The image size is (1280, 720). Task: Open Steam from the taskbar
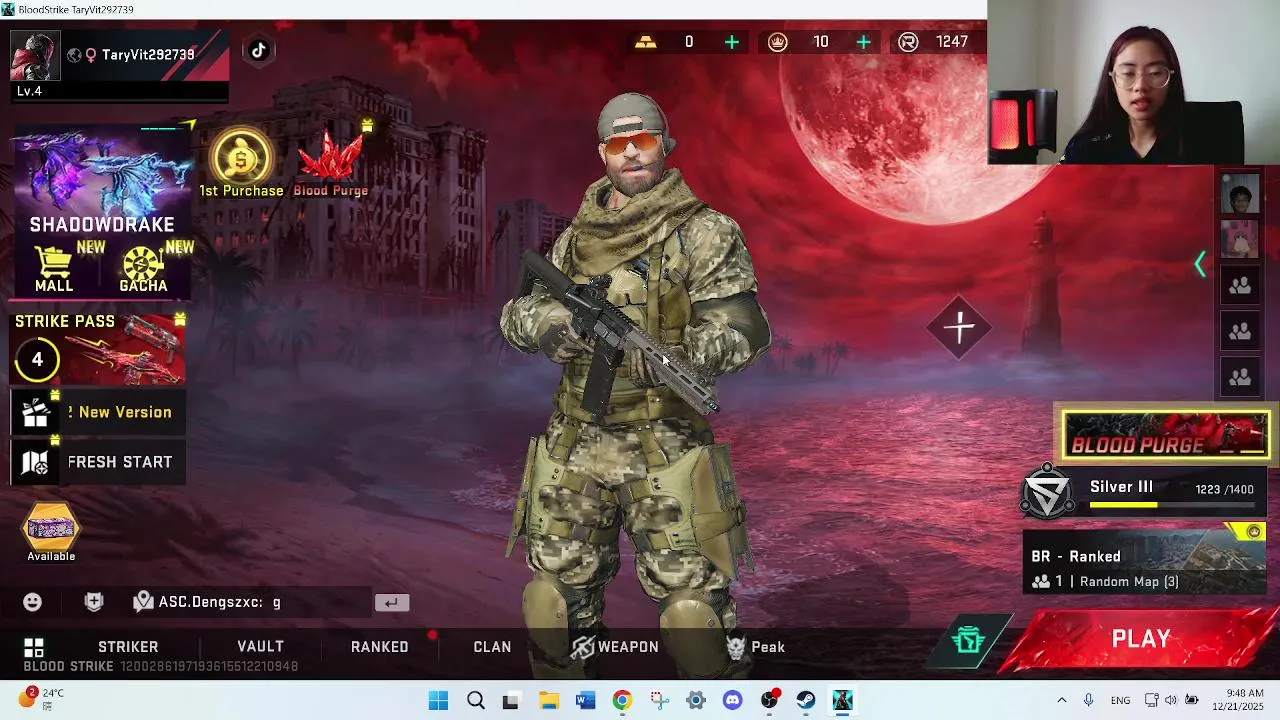click(806, 700)
